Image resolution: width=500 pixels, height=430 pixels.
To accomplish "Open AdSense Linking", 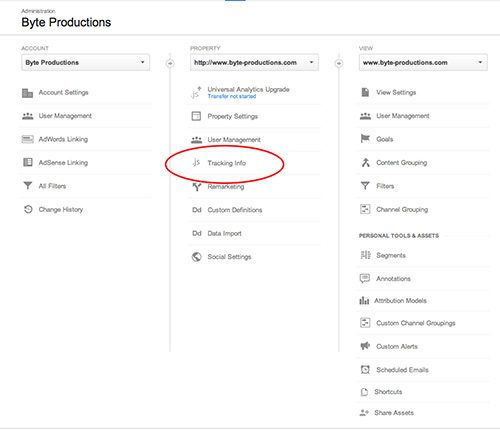I will (x=63, y=163).
